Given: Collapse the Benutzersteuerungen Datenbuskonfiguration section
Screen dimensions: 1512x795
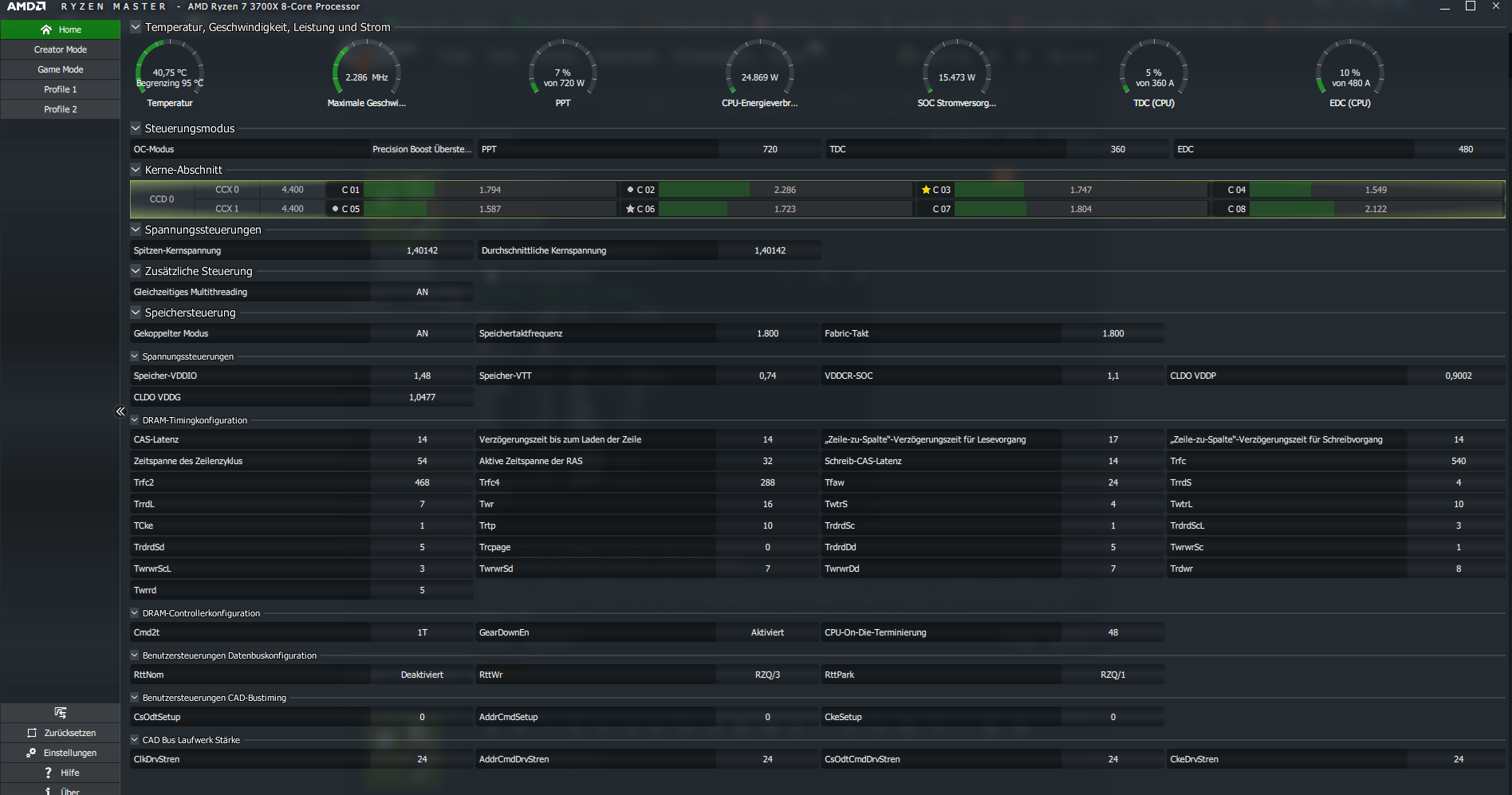Looking at the screenshot, I should click(x=135, y=655).
